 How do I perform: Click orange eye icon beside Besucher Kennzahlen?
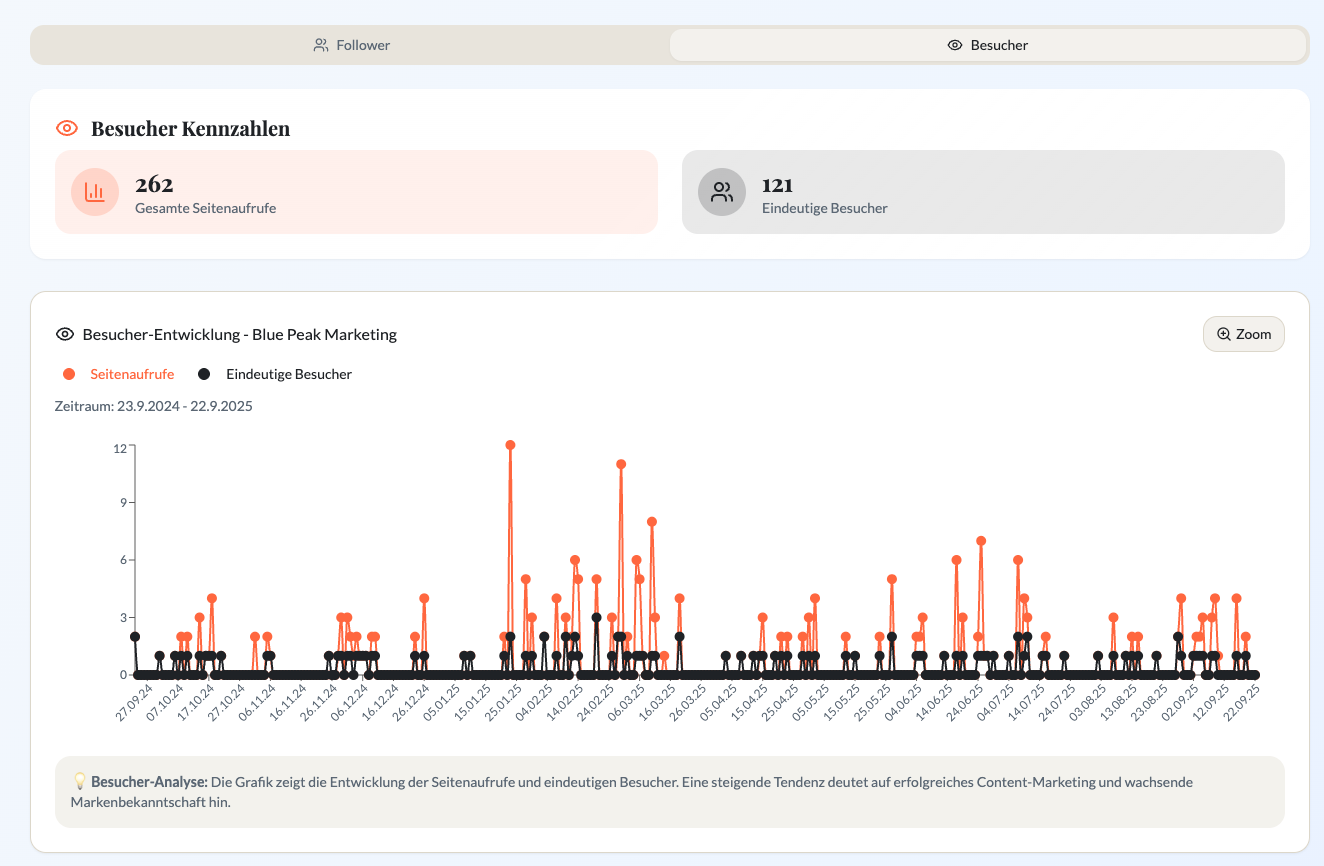pos(67,128)
